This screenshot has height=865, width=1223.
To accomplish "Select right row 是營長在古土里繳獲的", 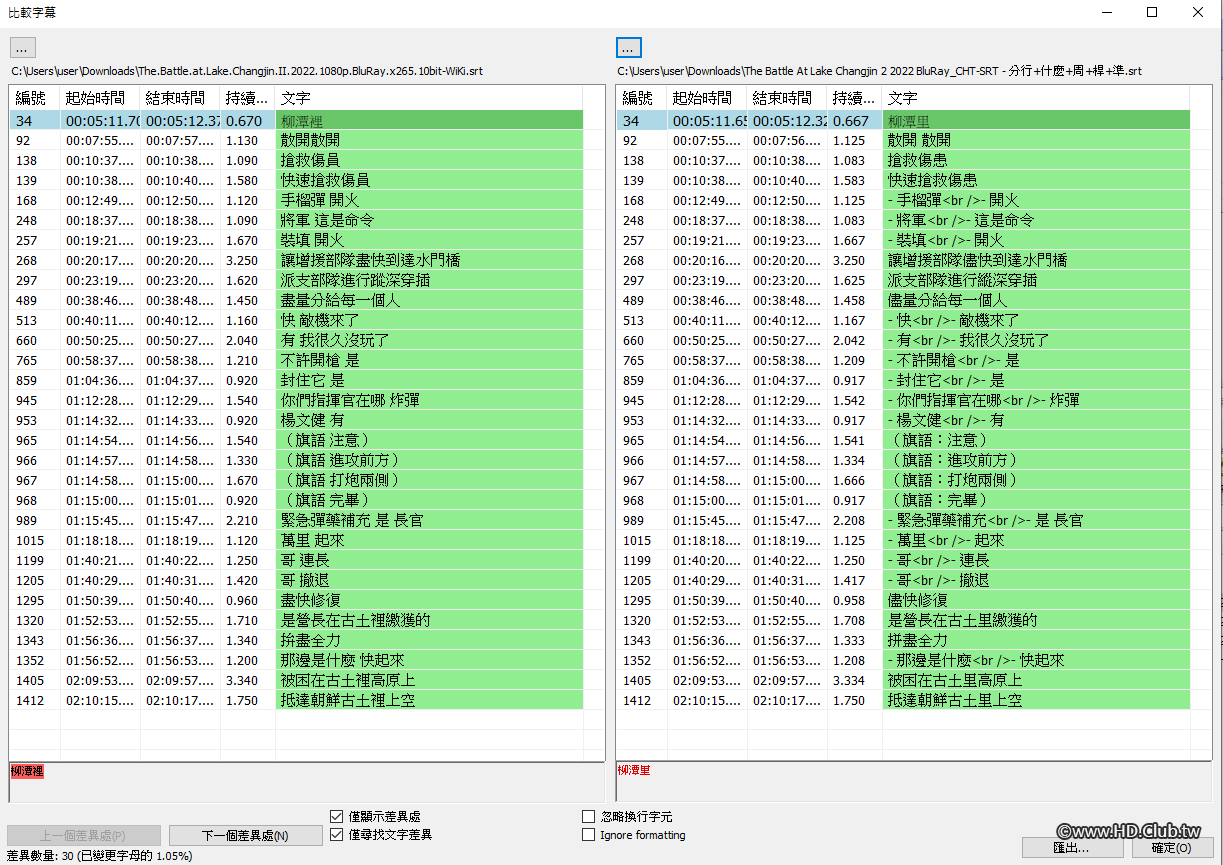I will pyautogui.click(x=903, y=620).
